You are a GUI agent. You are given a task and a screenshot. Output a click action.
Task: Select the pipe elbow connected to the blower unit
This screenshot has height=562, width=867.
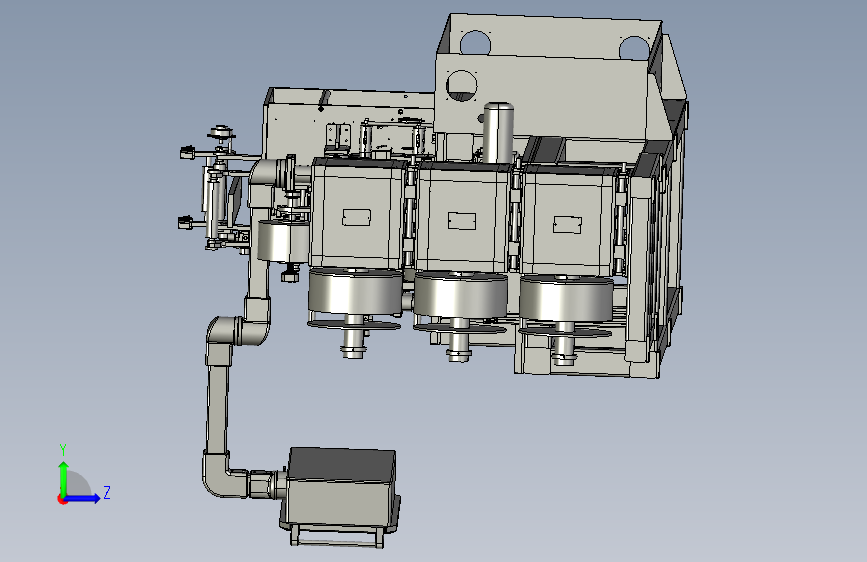click(222, 476)
